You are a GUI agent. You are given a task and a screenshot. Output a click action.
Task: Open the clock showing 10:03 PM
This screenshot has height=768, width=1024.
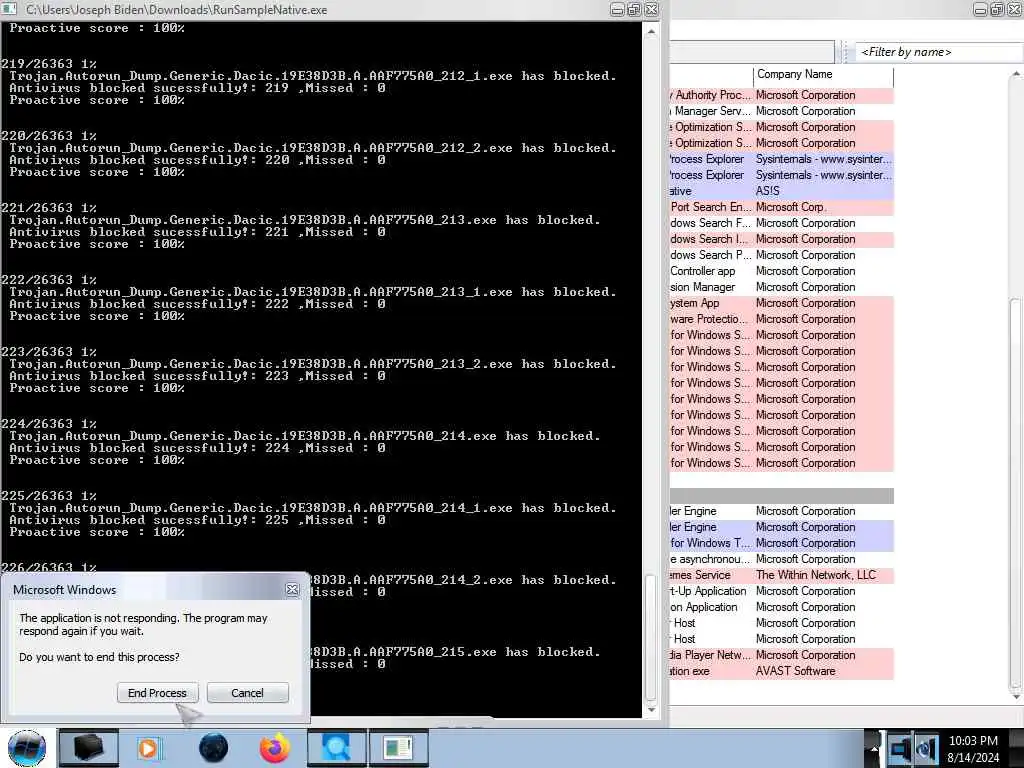coord(973,741)
